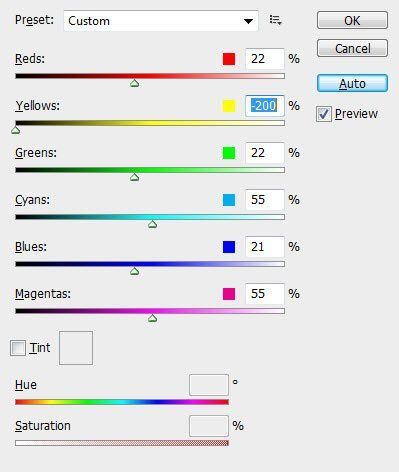This screenshot has height=472, width=399.
Task: Open the Preset dropdown arrow
Action: tap(248, 21)
